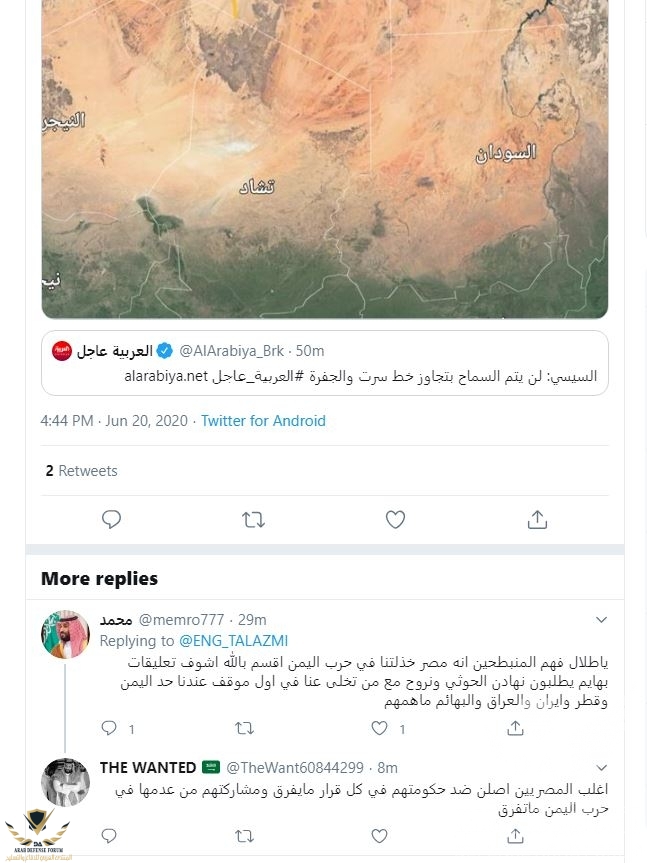Share memro777's reply
The image size is (647, 863).
pyautogui.click(x=515, y=728)
